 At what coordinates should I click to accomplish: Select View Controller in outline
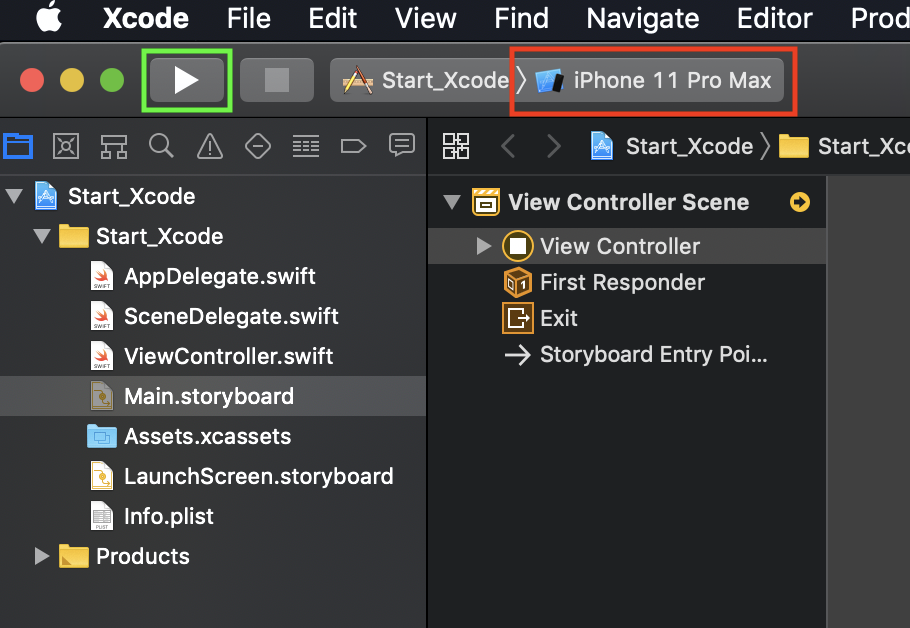(627, 246)
